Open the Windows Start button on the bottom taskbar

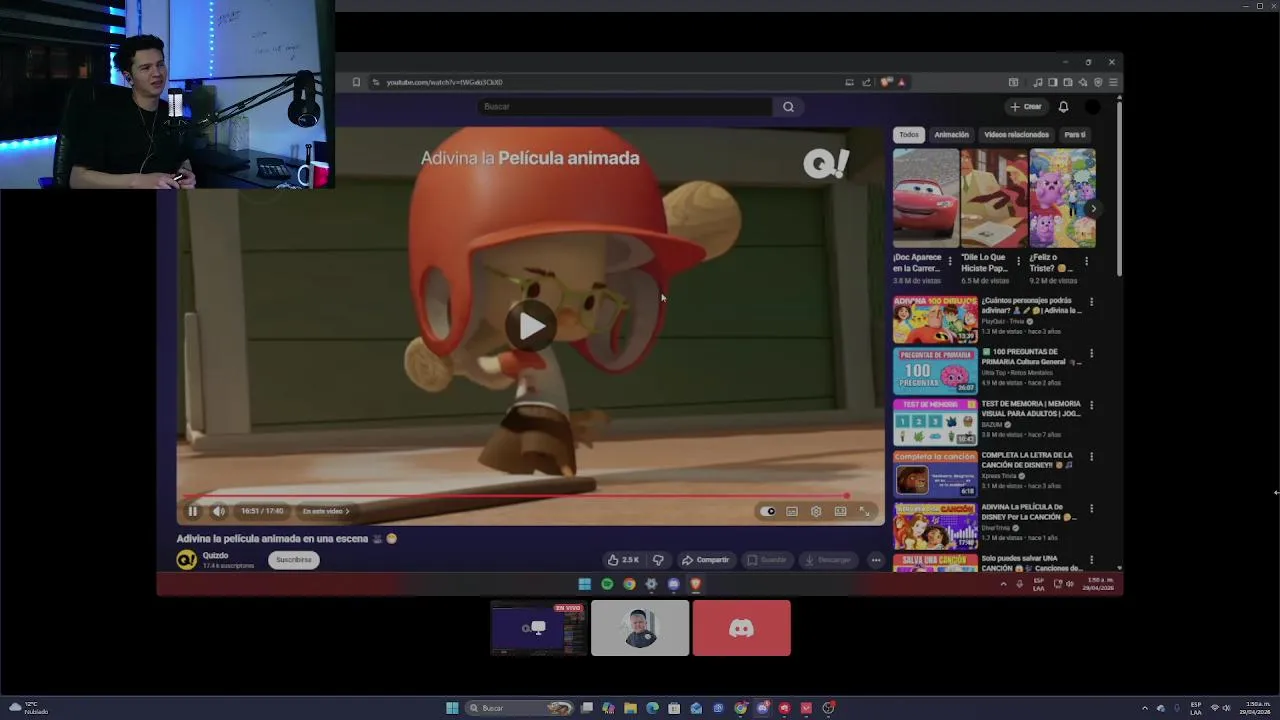(452, 708)
